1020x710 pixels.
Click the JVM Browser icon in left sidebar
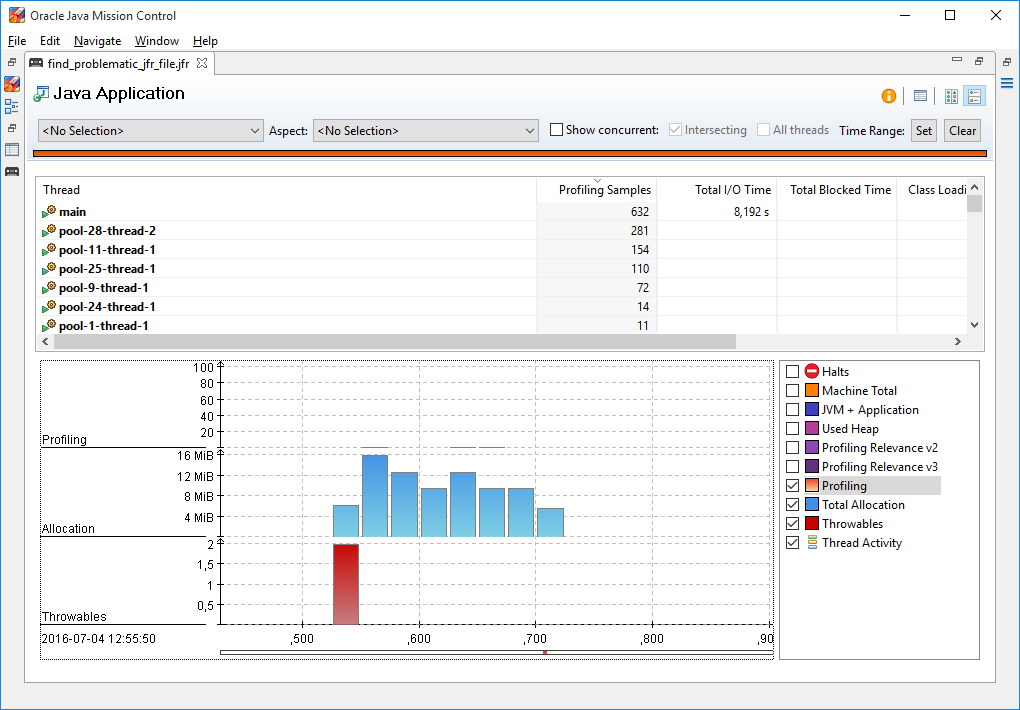pyautogui.click(x=12, y=84)
